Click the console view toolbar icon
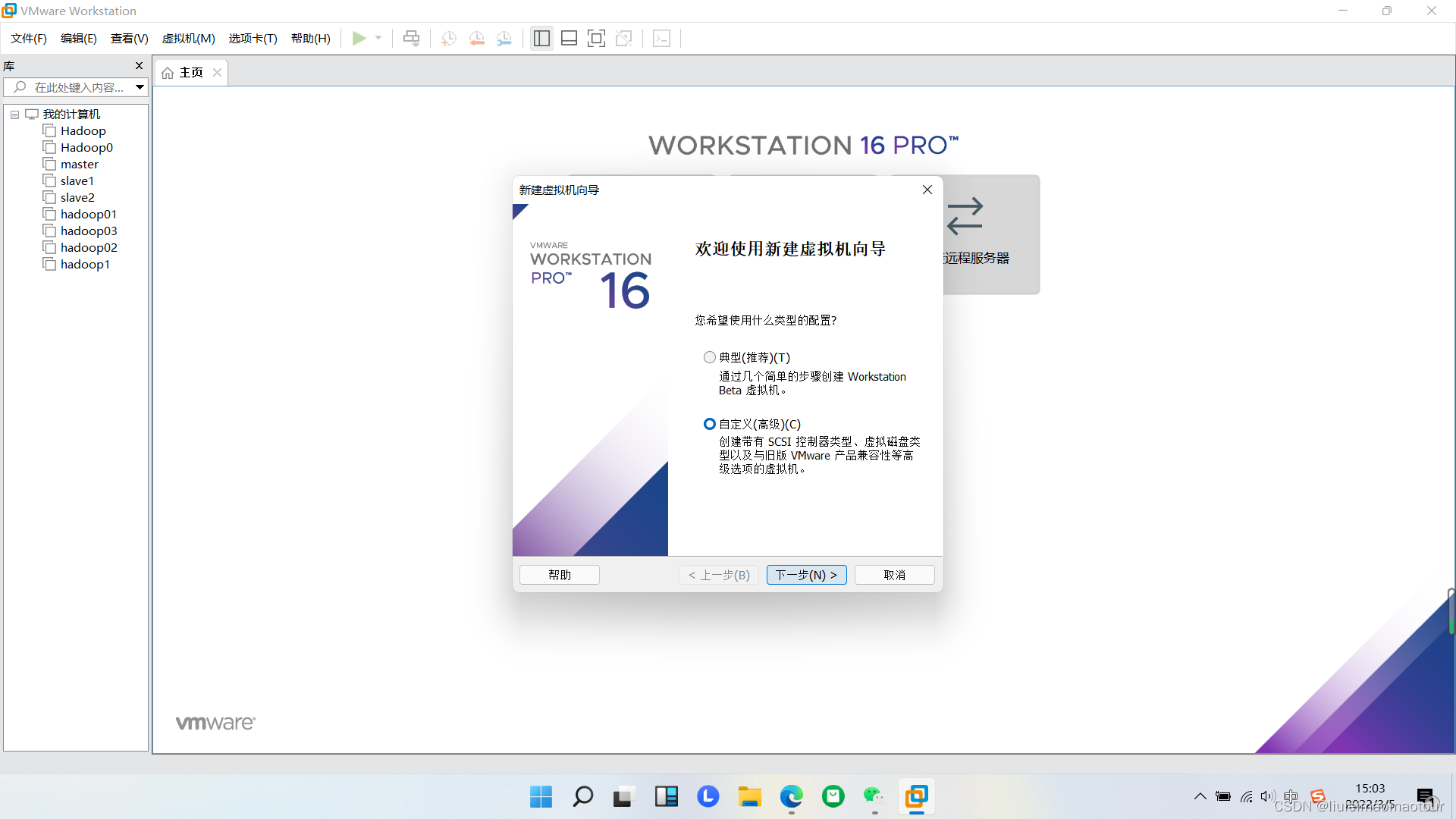This screenshot has width=1456, height=819. coord(661,38)
